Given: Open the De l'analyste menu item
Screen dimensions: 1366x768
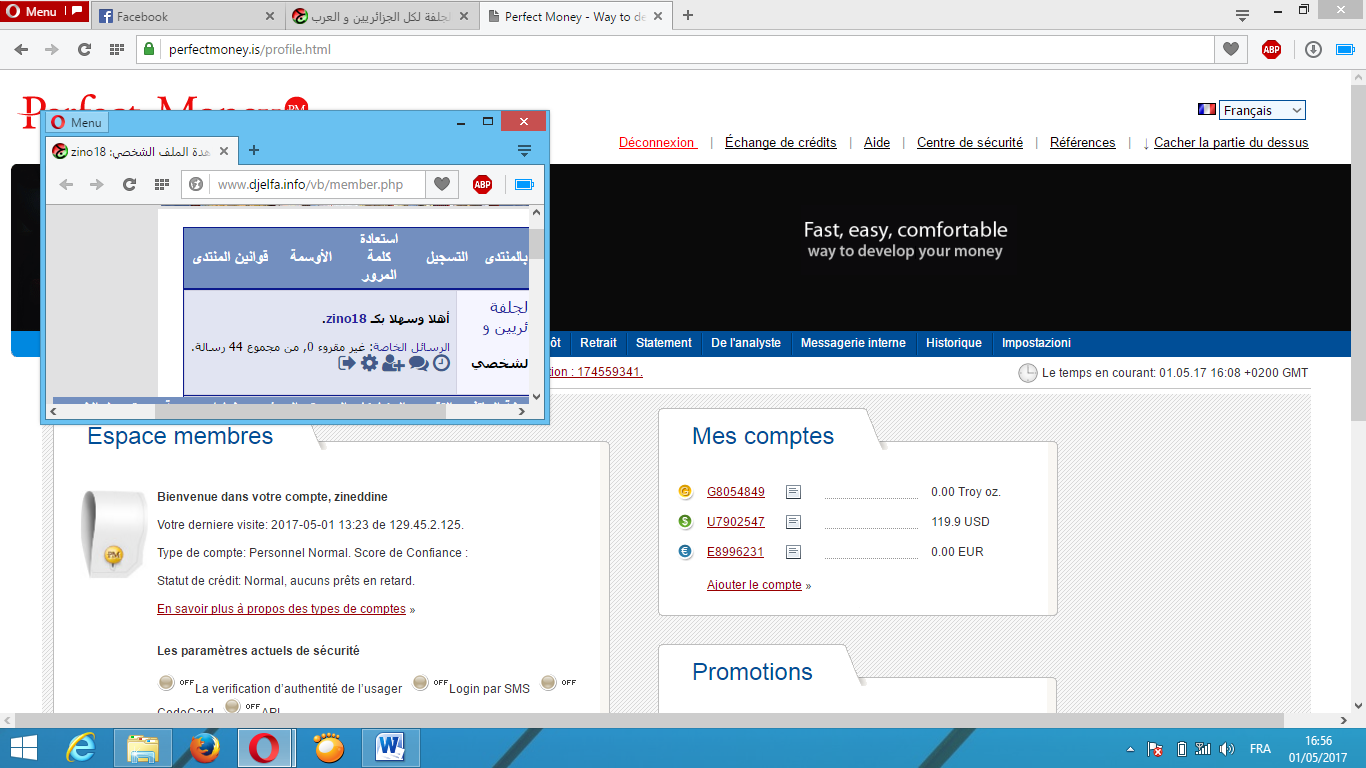Looking at the screenshot, I should [746, 343].
